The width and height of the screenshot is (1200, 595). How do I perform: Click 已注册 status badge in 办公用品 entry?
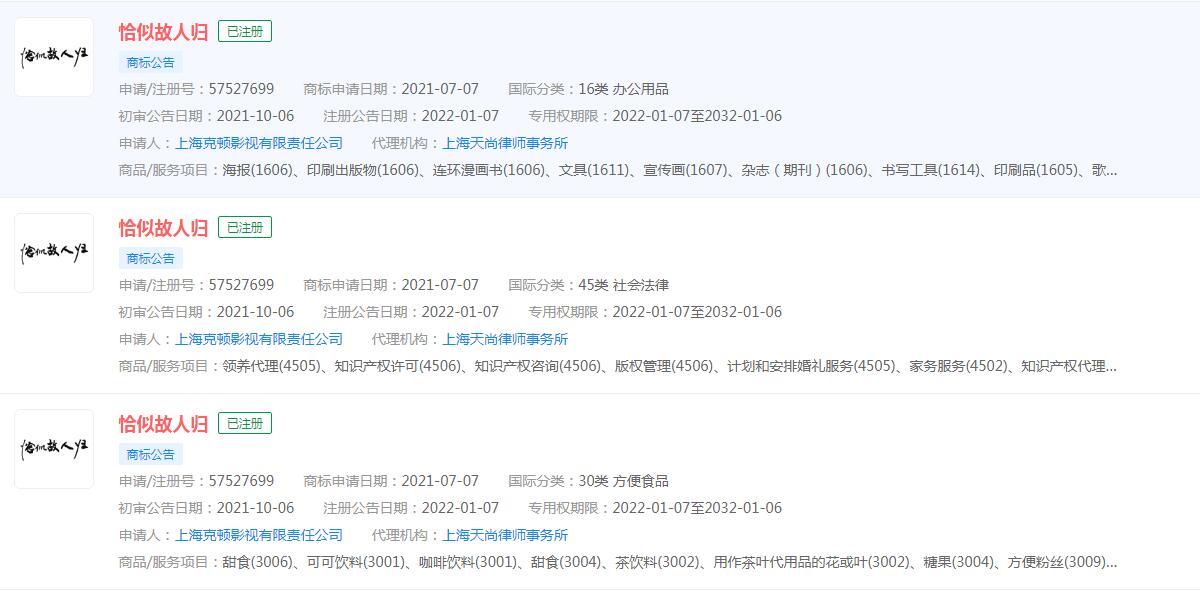coord(245,32)
